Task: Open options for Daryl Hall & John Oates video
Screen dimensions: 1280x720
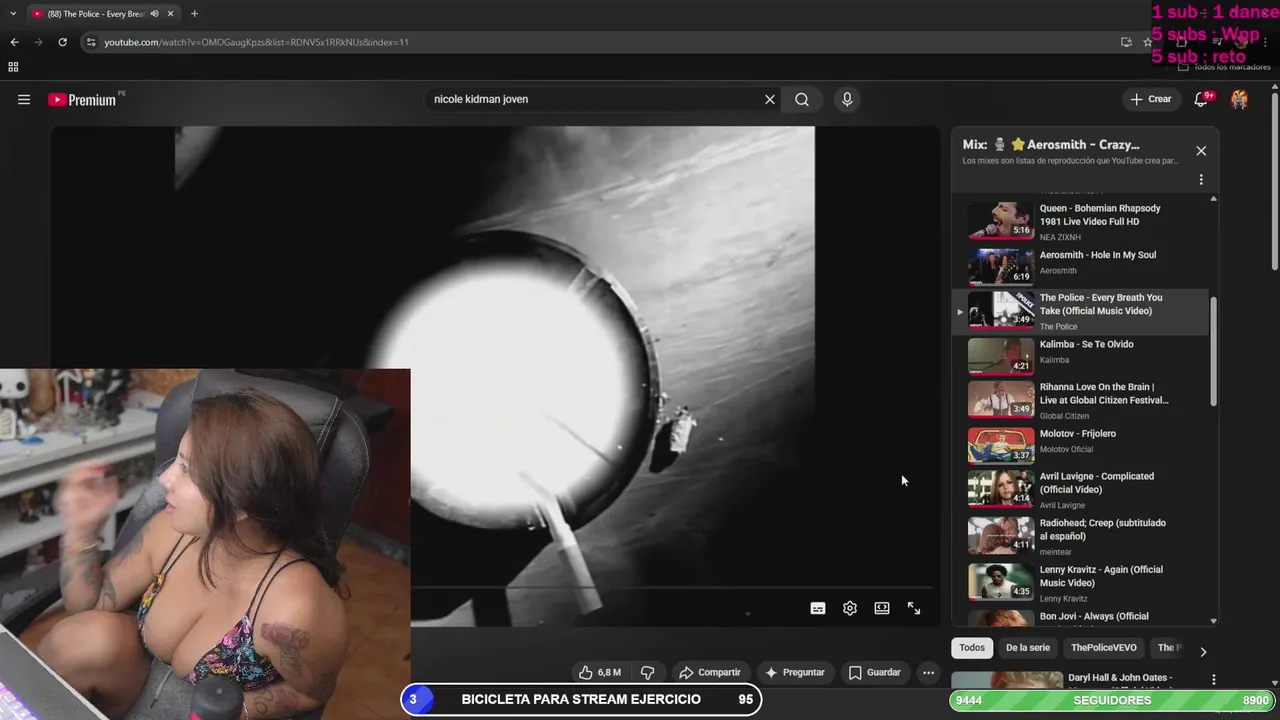Action: coord(1213,679)
